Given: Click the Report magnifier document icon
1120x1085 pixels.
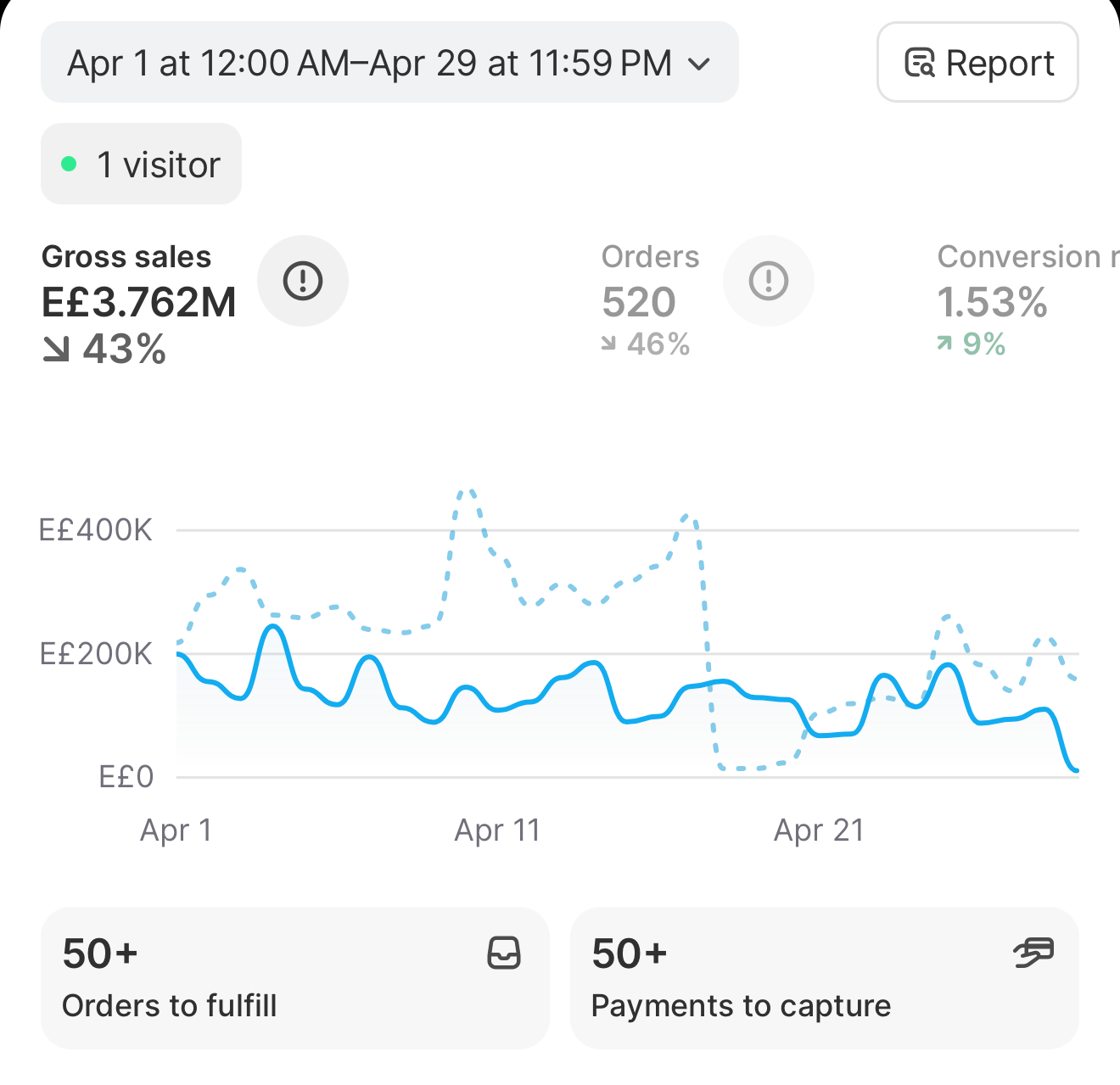Looking at the screenshot, I should tap(920, 64).
